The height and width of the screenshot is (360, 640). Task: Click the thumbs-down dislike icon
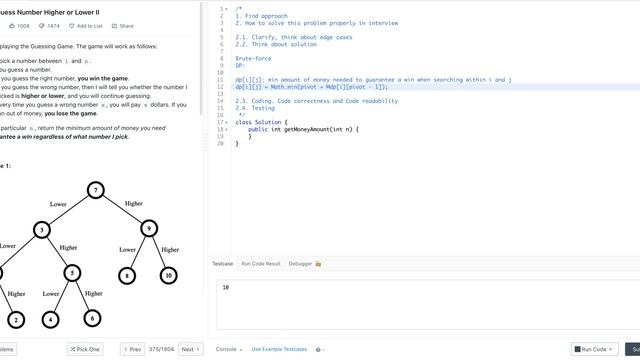point(42,26)
